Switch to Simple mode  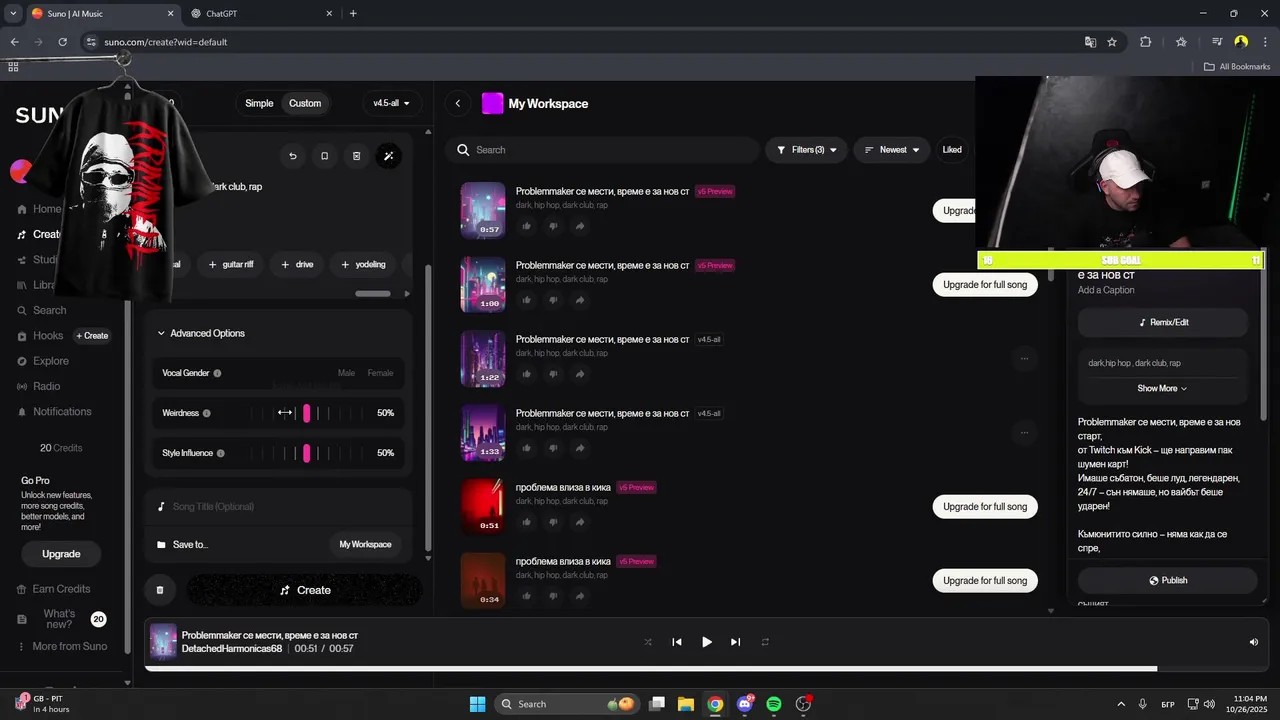tap(259, 103)
